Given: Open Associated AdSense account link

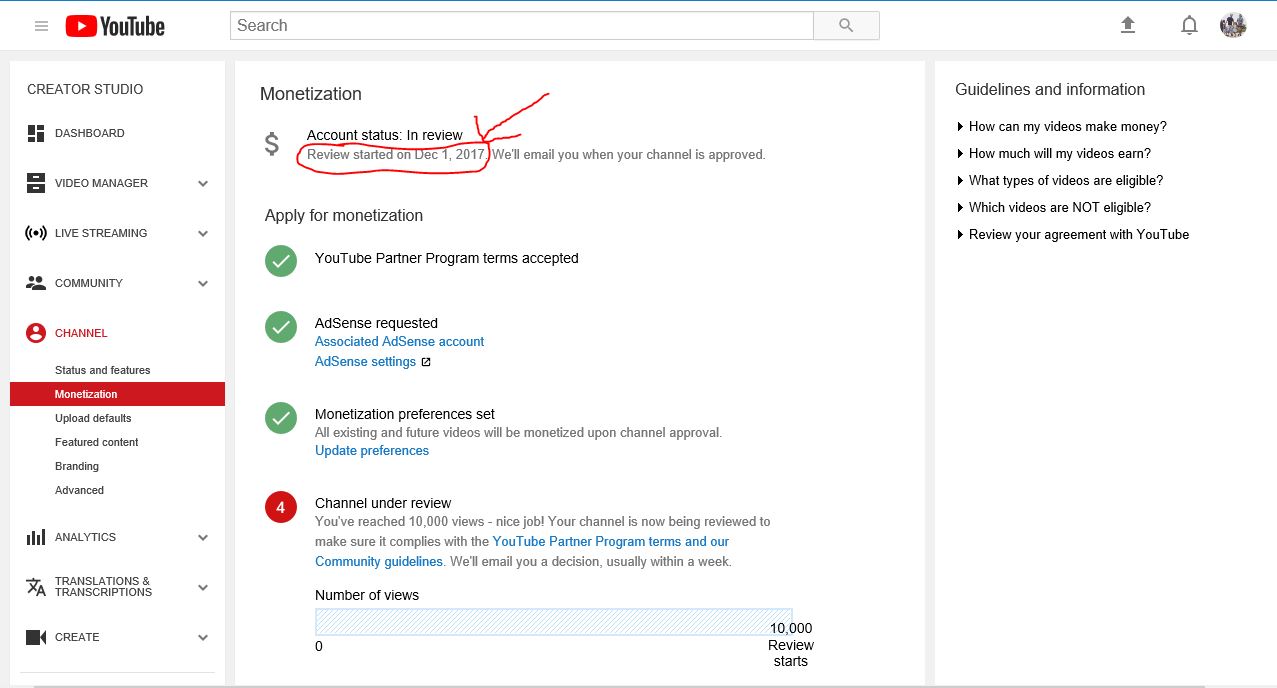Looking at the screenshot, I should pyautogui.click(x=399, y=341).
